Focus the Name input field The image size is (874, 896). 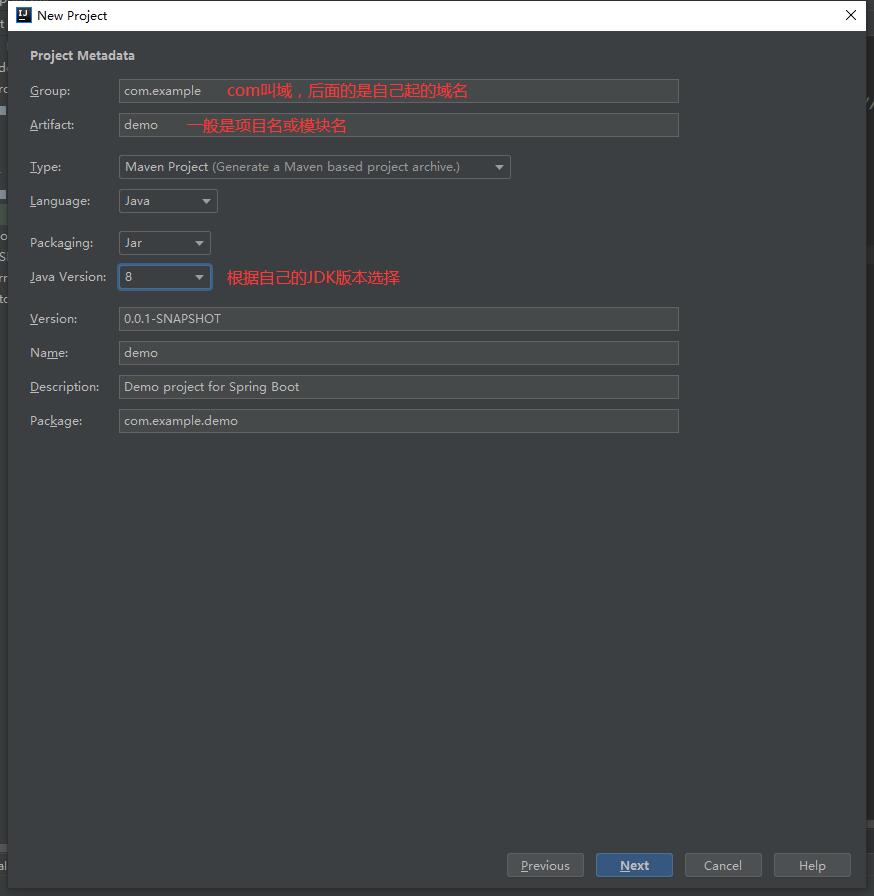398,353
